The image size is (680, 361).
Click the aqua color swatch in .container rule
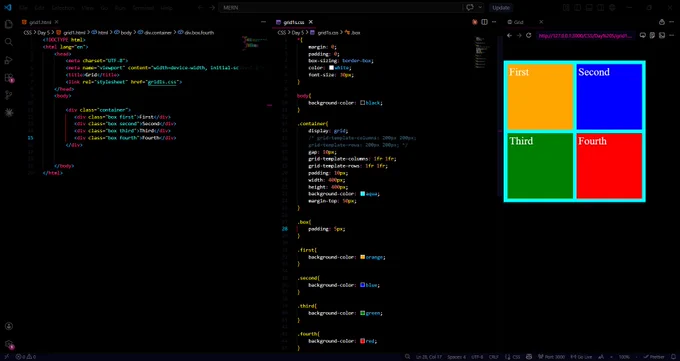tap(363, 194)
